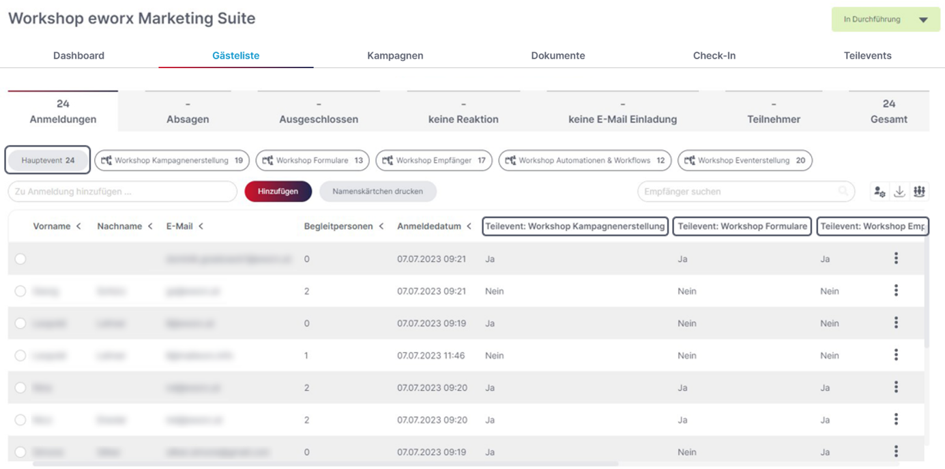Click into the Empfänger suchen search field
This screenshot has width=945, height=469.
point(746,192)
